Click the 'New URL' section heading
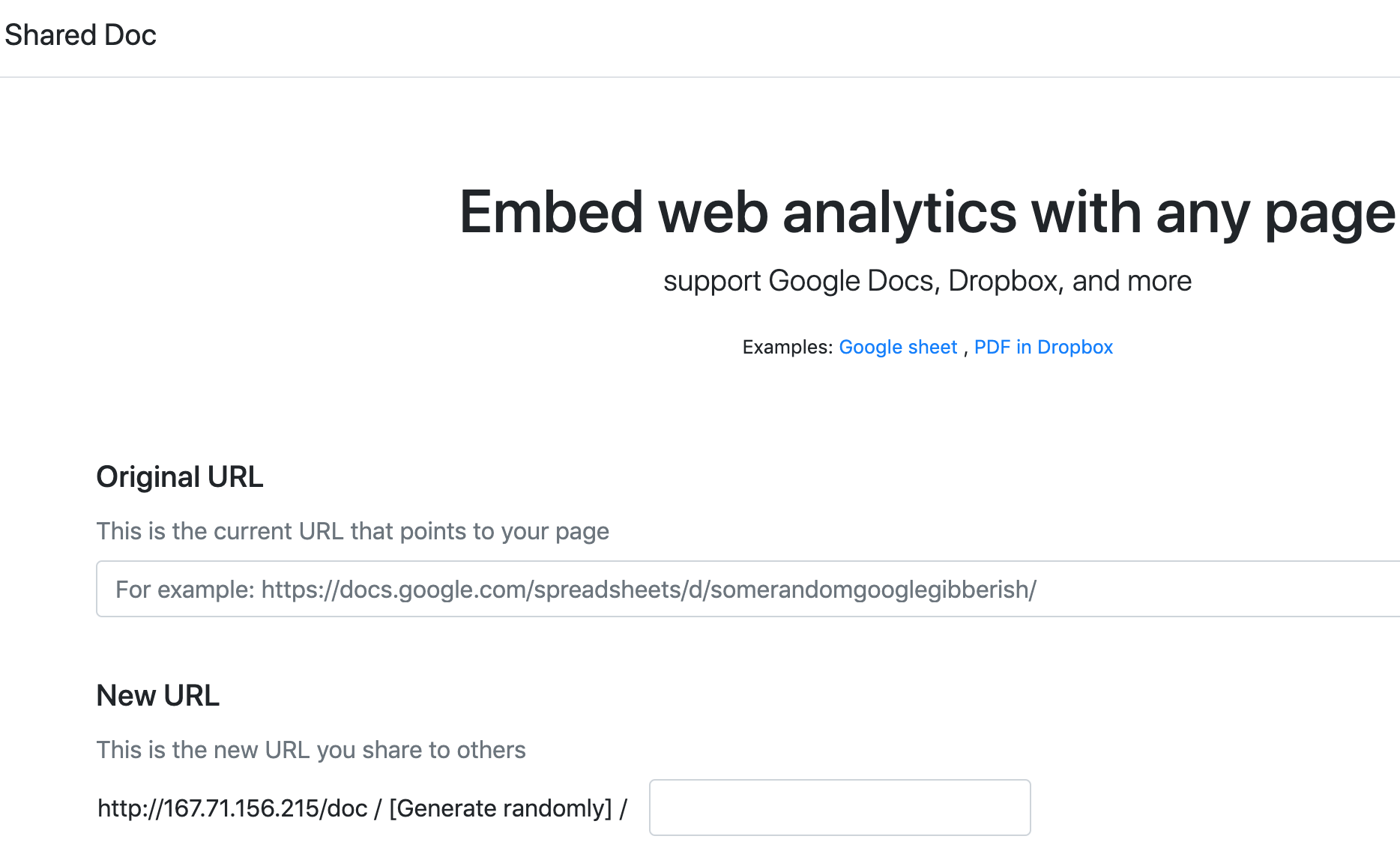 click(x=158, y=696)
